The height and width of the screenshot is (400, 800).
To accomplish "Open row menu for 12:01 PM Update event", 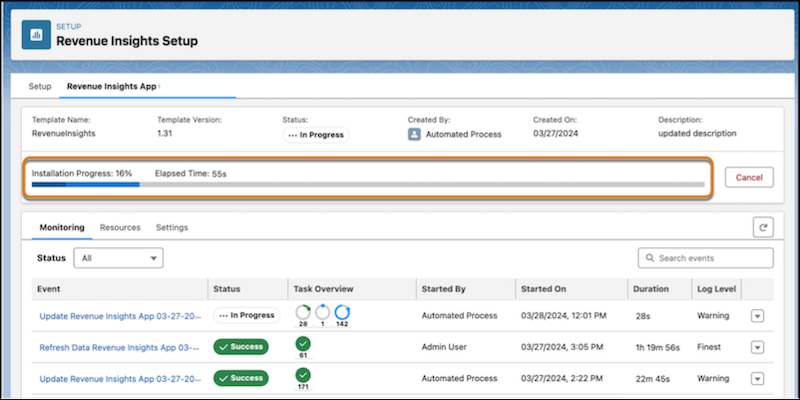I will pyautogui.click(x=758, y=316).
